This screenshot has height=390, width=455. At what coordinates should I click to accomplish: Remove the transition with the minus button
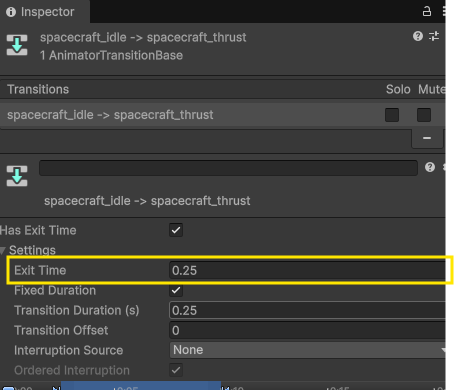coord(427,138)
